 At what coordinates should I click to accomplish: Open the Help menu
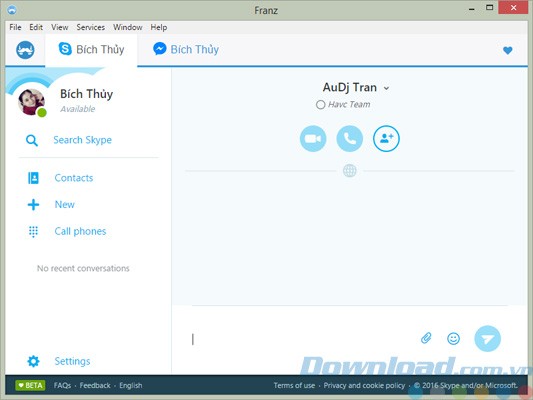[x=159, y=27]
